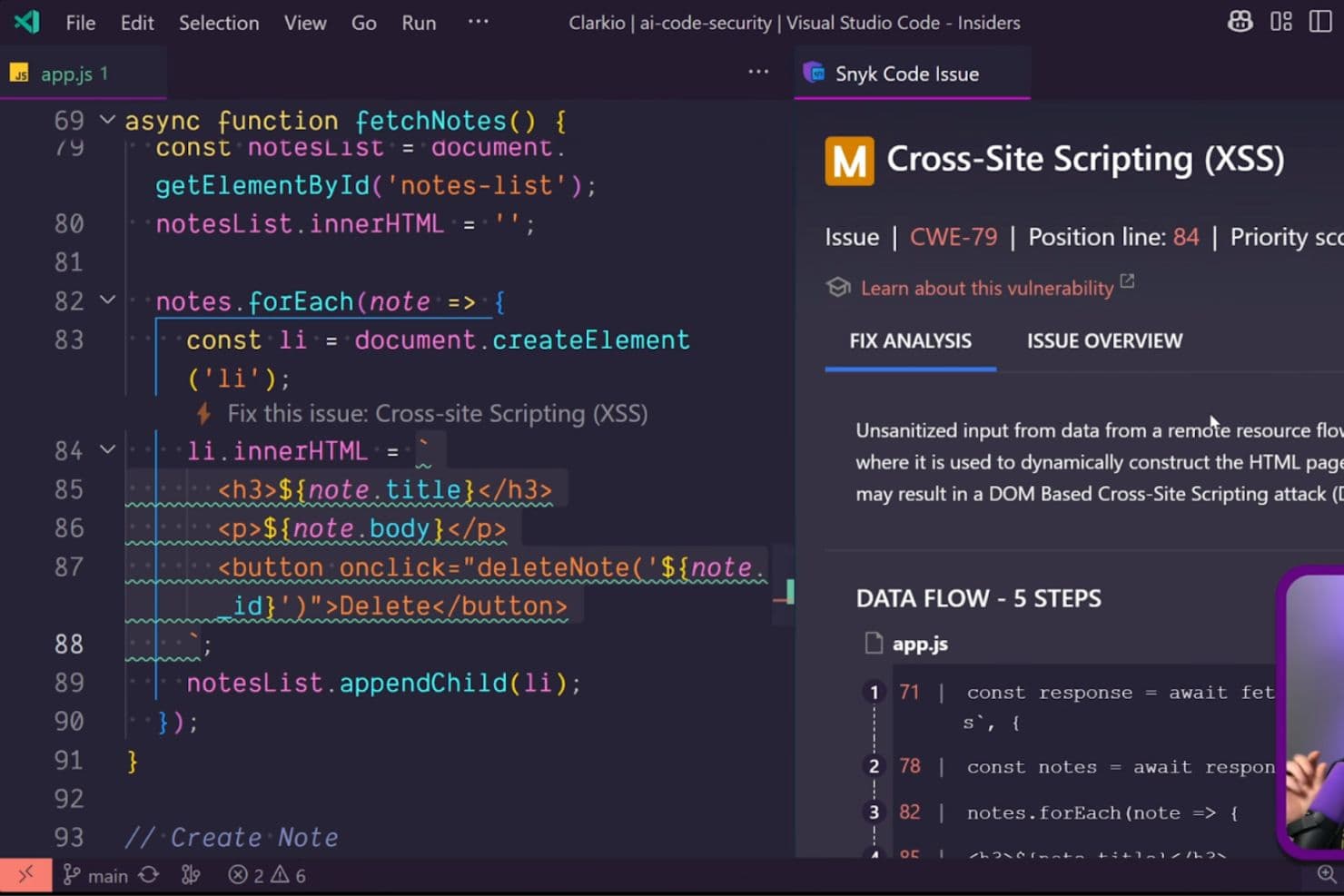Screen dimensions: 1344x896
Task: Switch to the app.js editor tab
Action: pyautogui.click(x=83, y=74)
